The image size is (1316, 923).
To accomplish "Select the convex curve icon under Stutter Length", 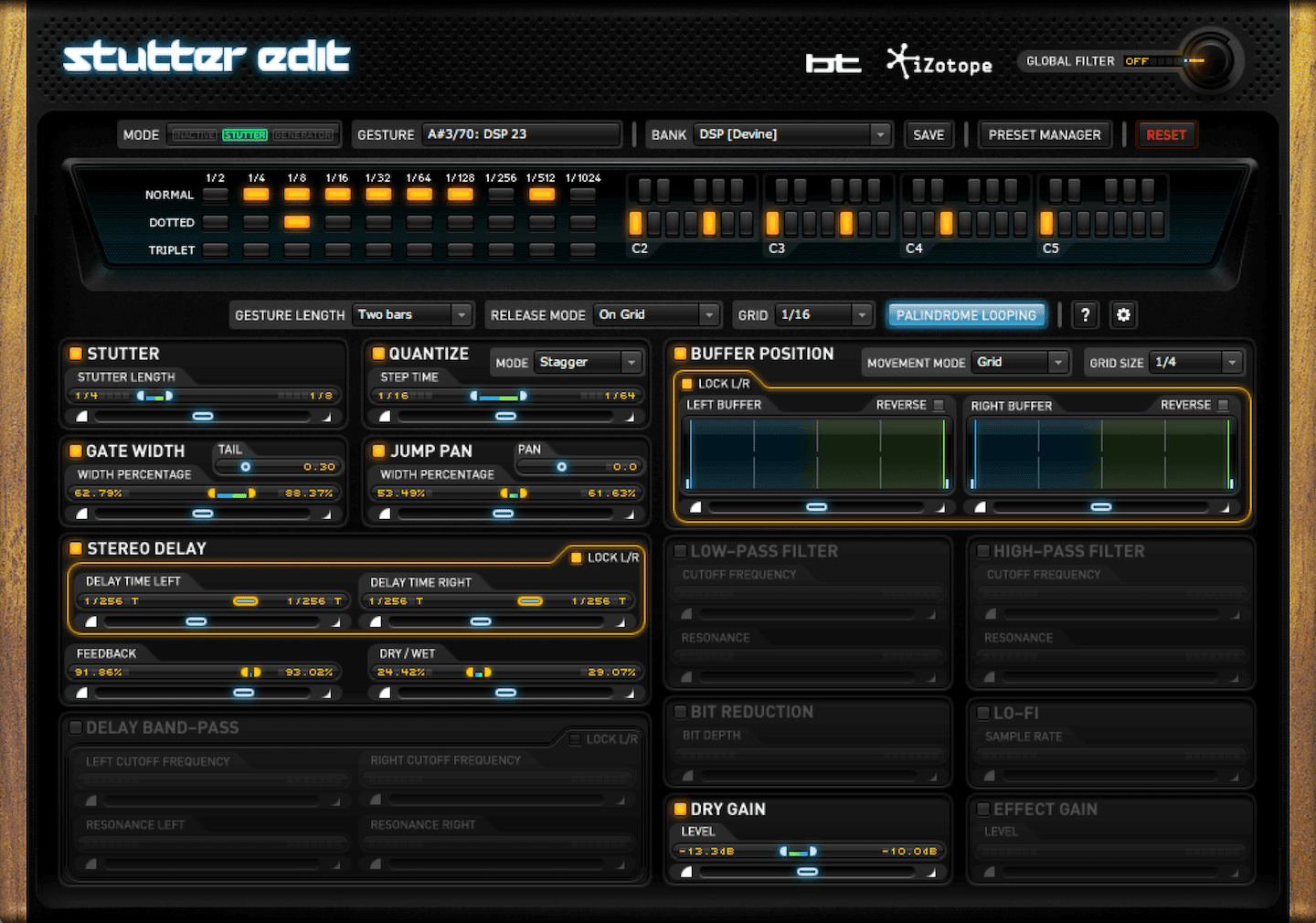I will coord(82,417).
